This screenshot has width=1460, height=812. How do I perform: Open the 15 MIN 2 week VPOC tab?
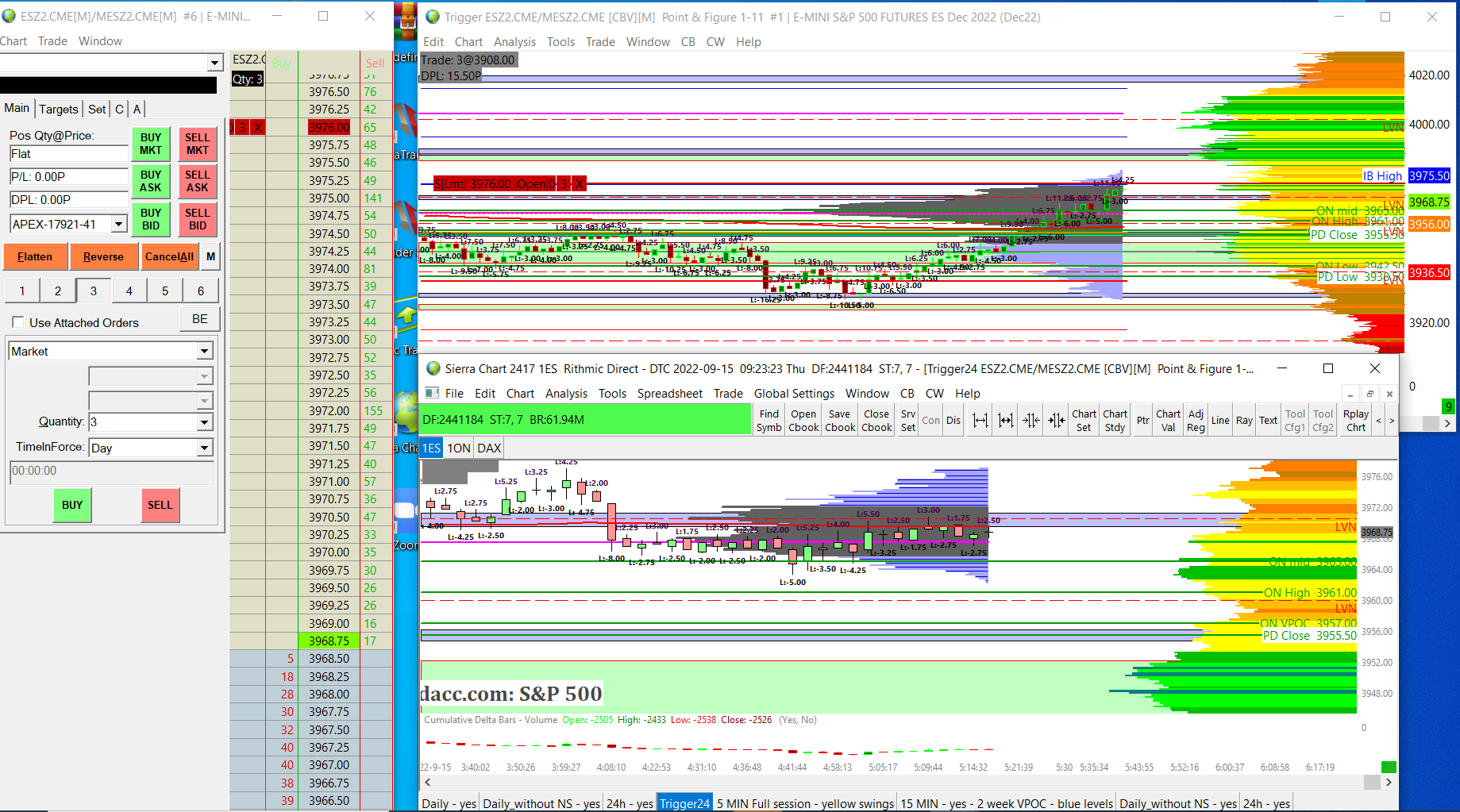pos(1007,803)
